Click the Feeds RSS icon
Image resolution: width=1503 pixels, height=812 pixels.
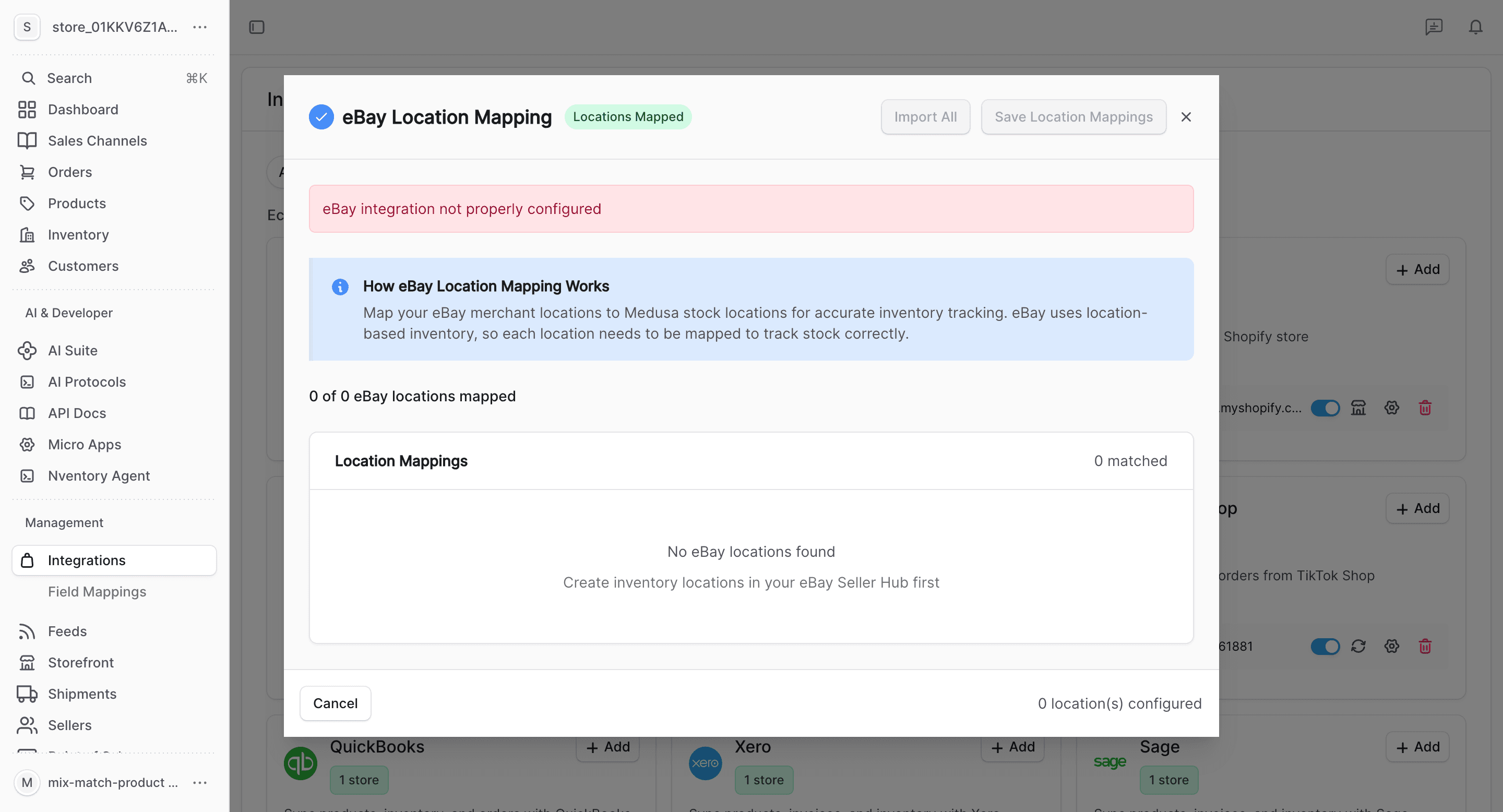pos(27,631)
